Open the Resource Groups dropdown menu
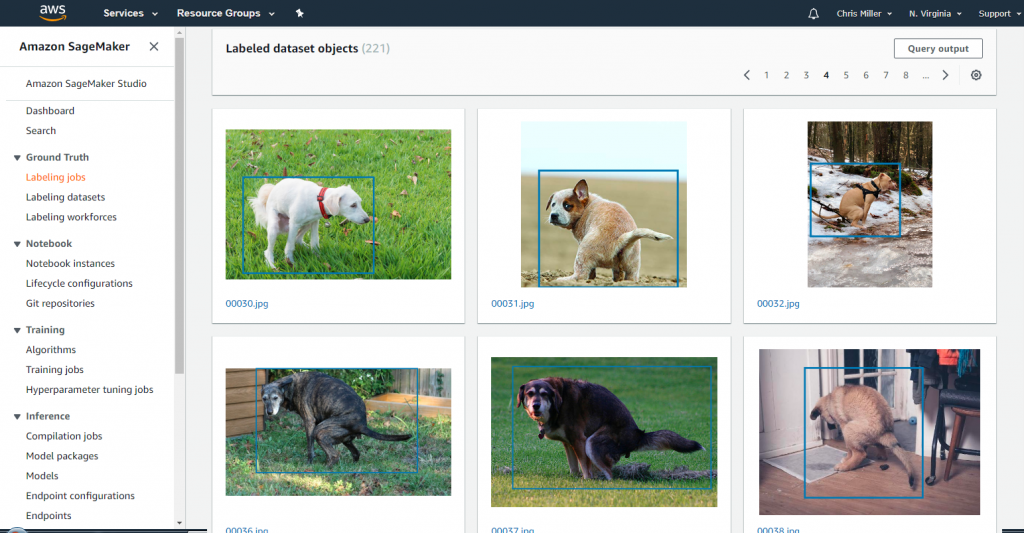This screenshot has height=533, width=1024. [225, 13]
